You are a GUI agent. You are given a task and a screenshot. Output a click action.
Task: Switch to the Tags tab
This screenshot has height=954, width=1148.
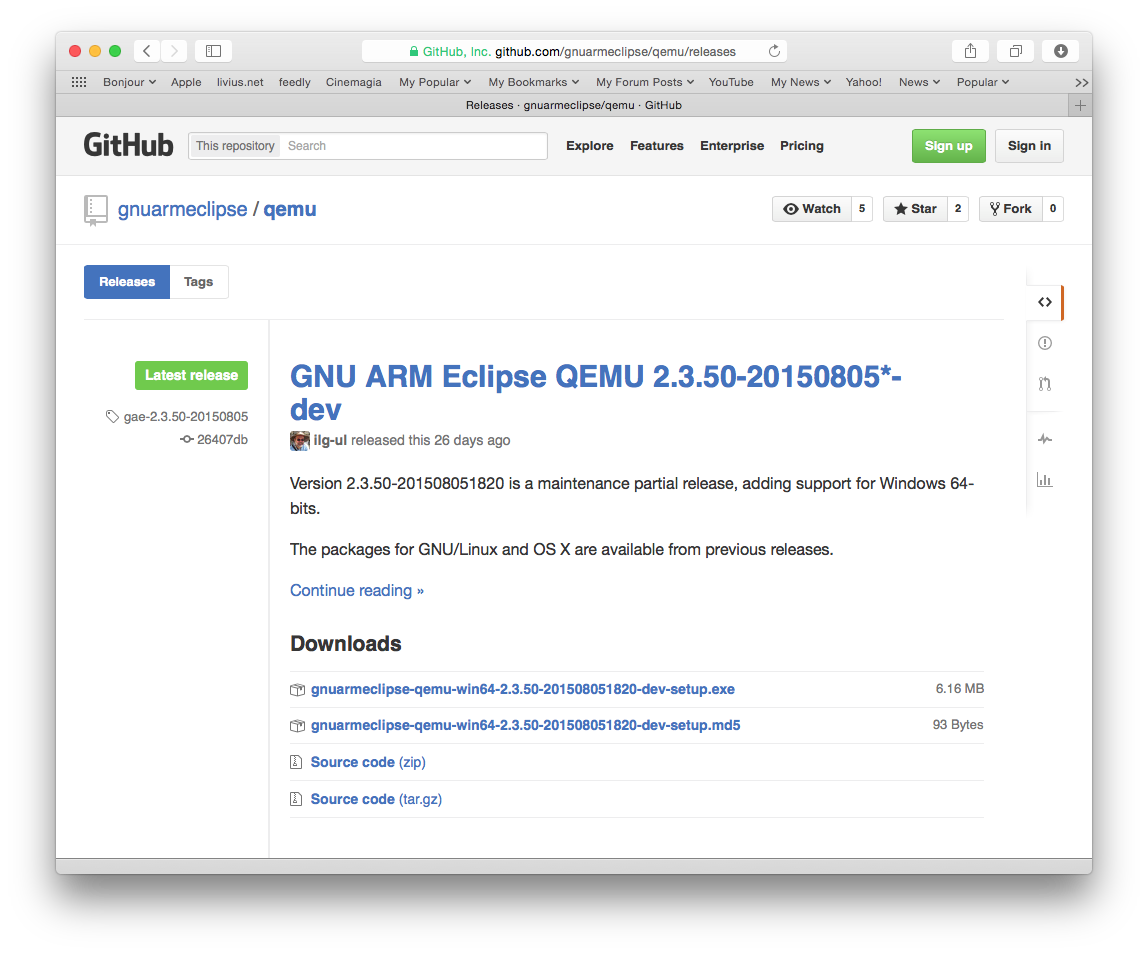pyautogui.click(x=198, y=282)
